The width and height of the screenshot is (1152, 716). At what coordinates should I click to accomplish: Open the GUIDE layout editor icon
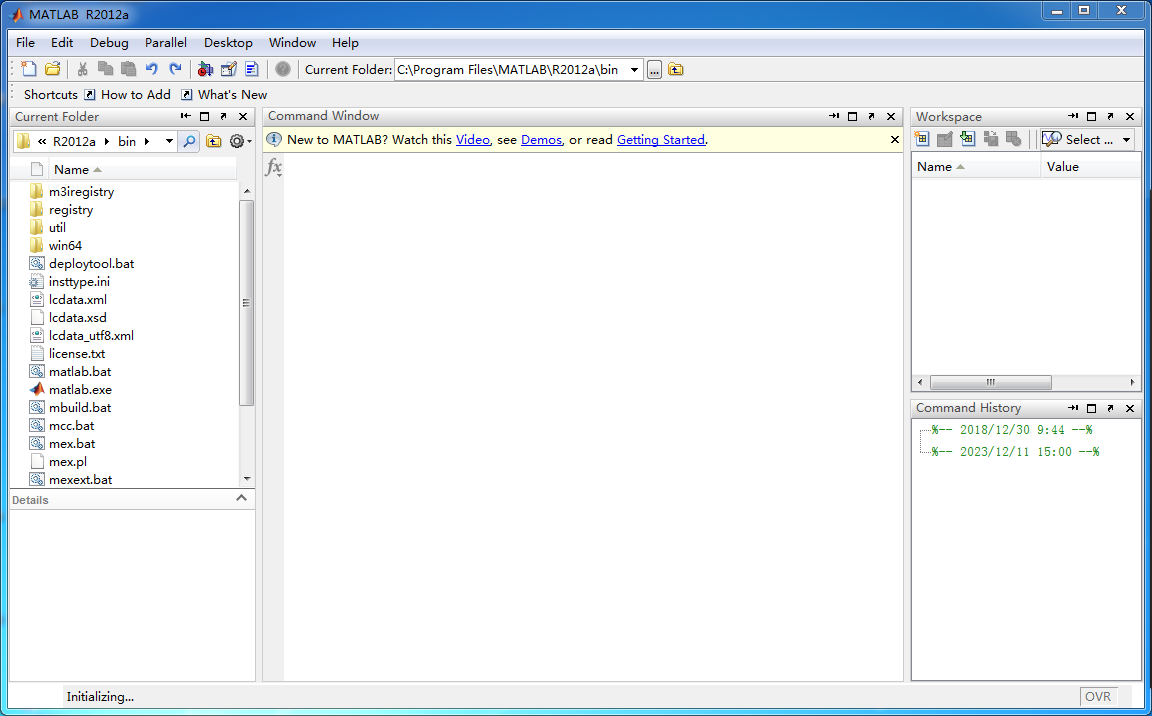click(x=228, y=69)
